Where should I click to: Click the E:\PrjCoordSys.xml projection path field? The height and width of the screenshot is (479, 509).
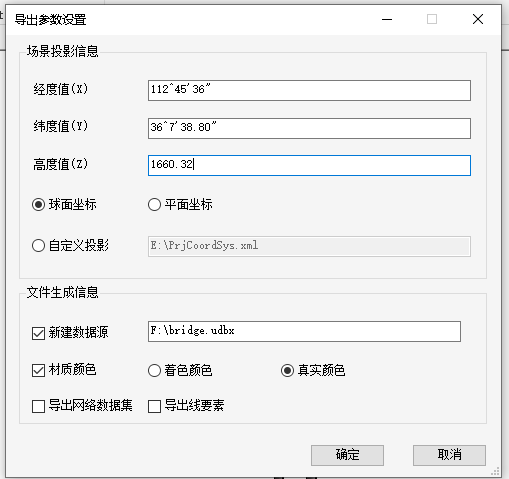point(309,246)
